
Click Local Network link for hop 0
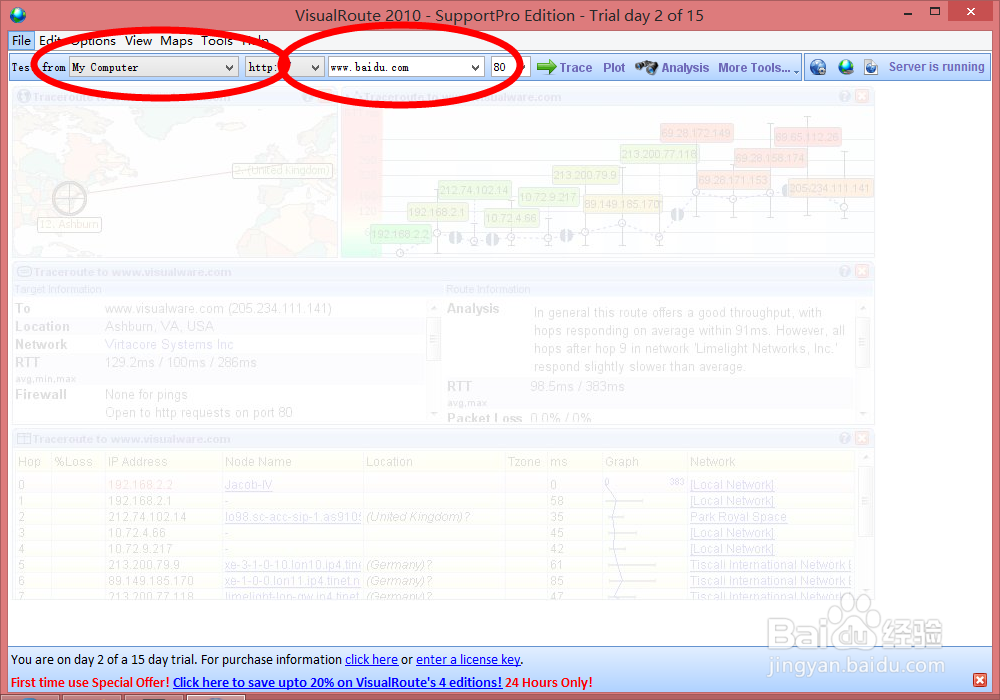point(732,485)
